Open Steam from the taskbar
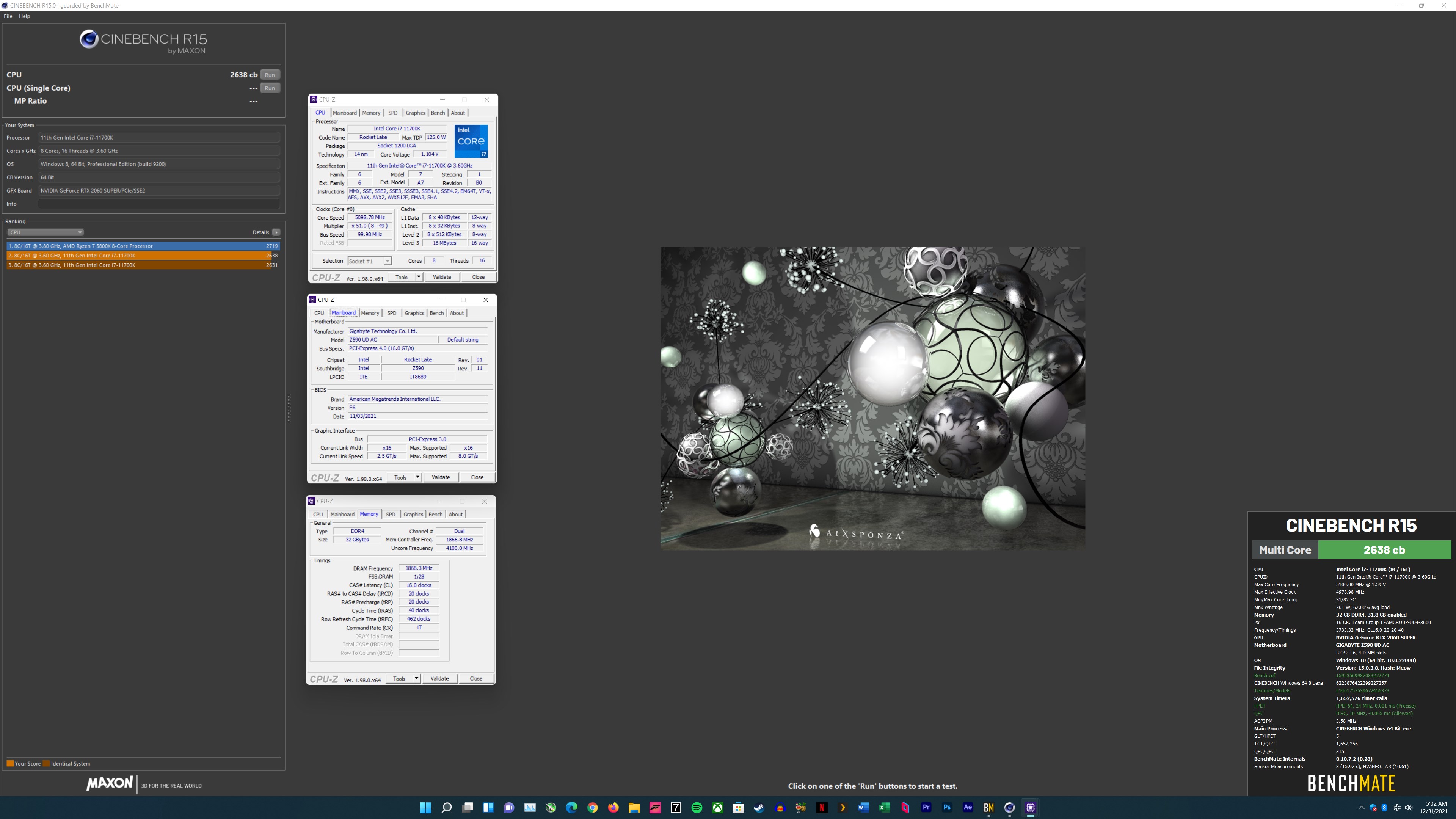The image size is (1456, 819). pos(759,807)
